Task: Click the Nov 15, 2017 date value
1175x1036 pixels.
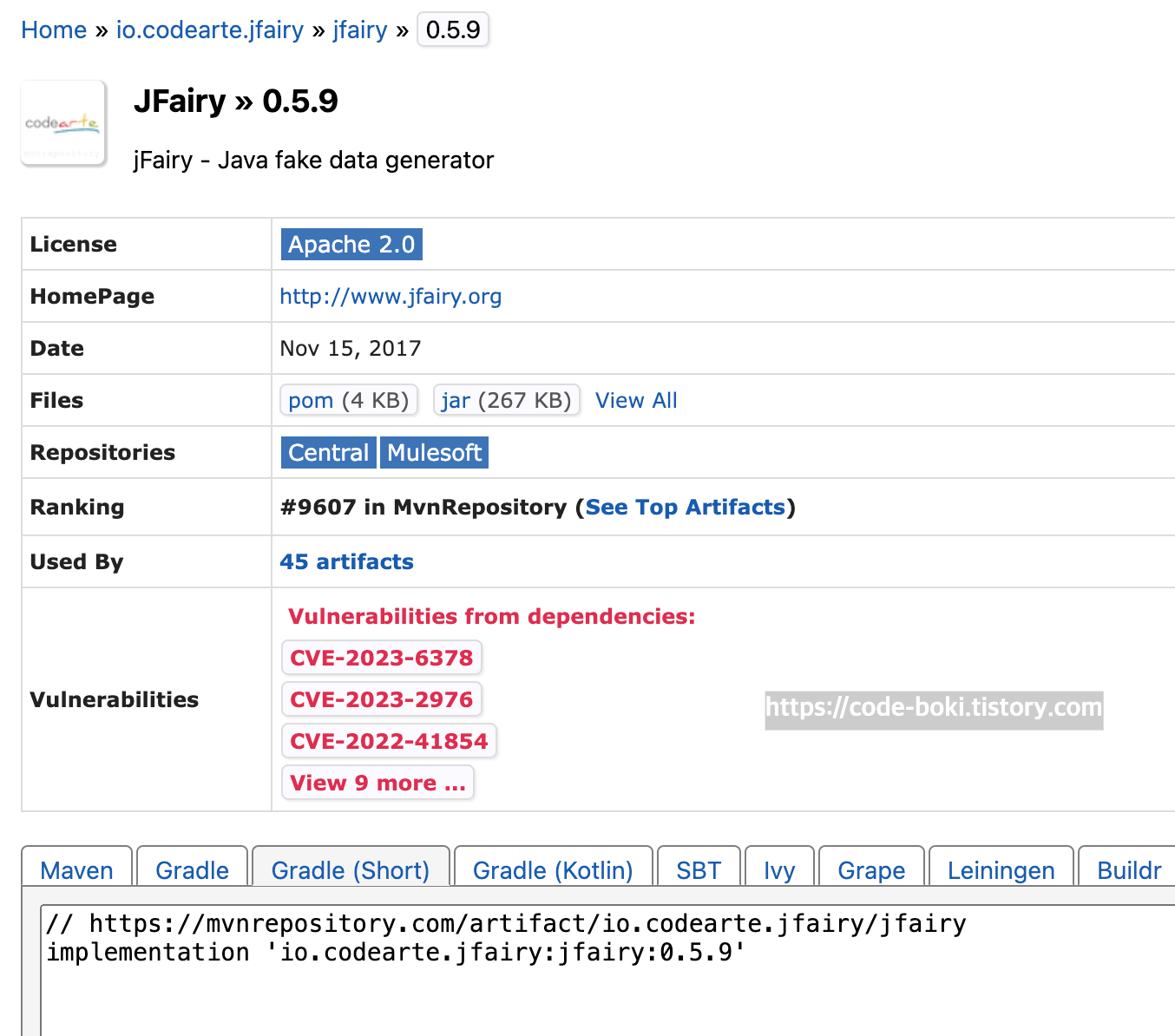Action: pos(351,348)
